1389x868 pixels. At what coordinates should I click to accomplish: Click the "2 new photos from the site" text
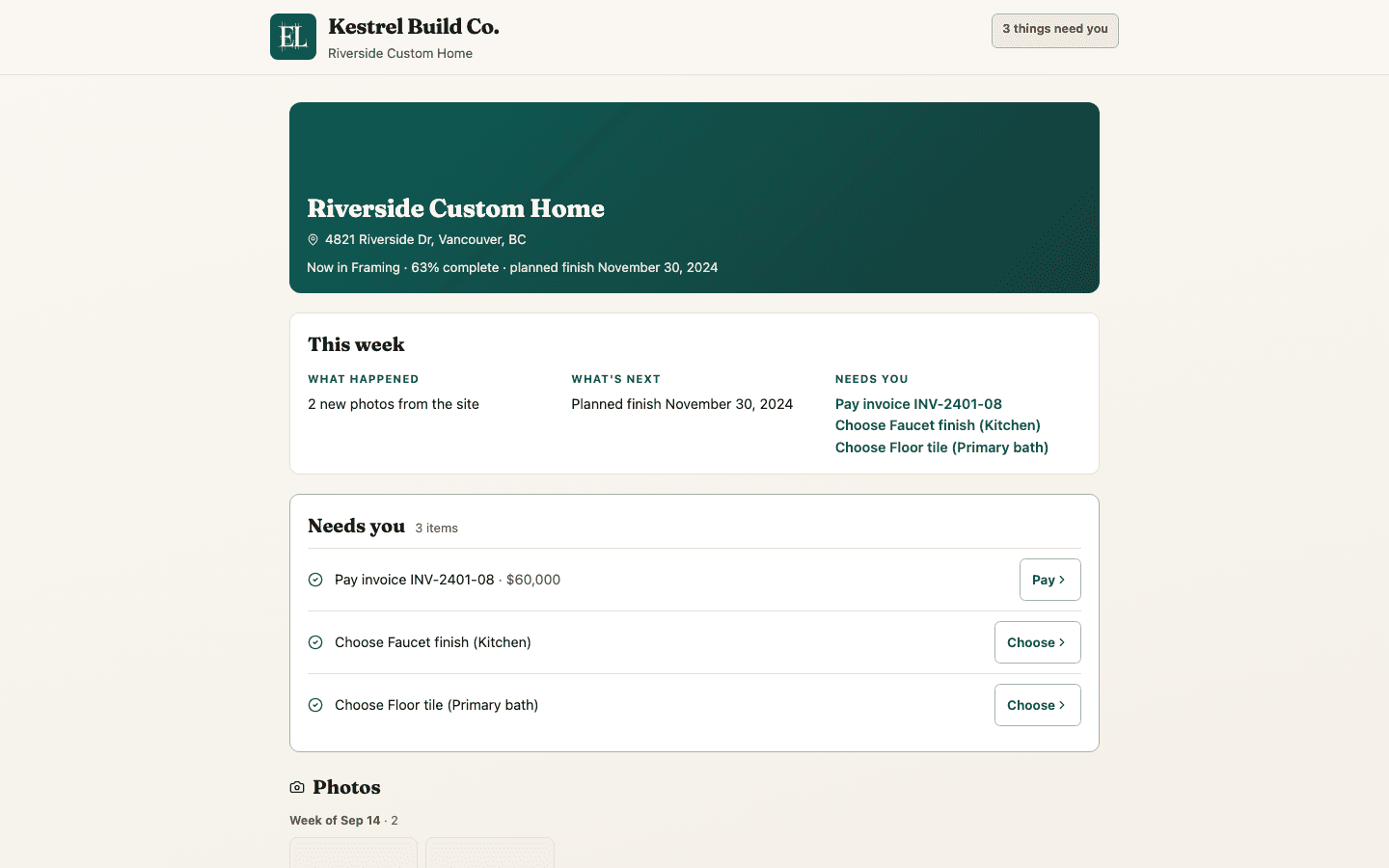[394, 404]
